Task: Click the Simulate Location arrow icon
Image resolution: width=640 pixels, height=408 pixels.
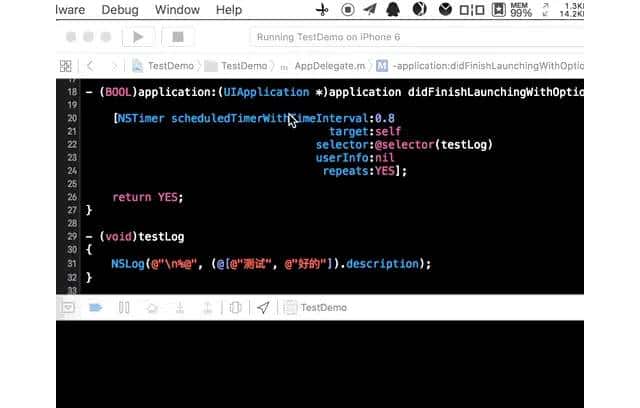Action: (x=263, y=308)
